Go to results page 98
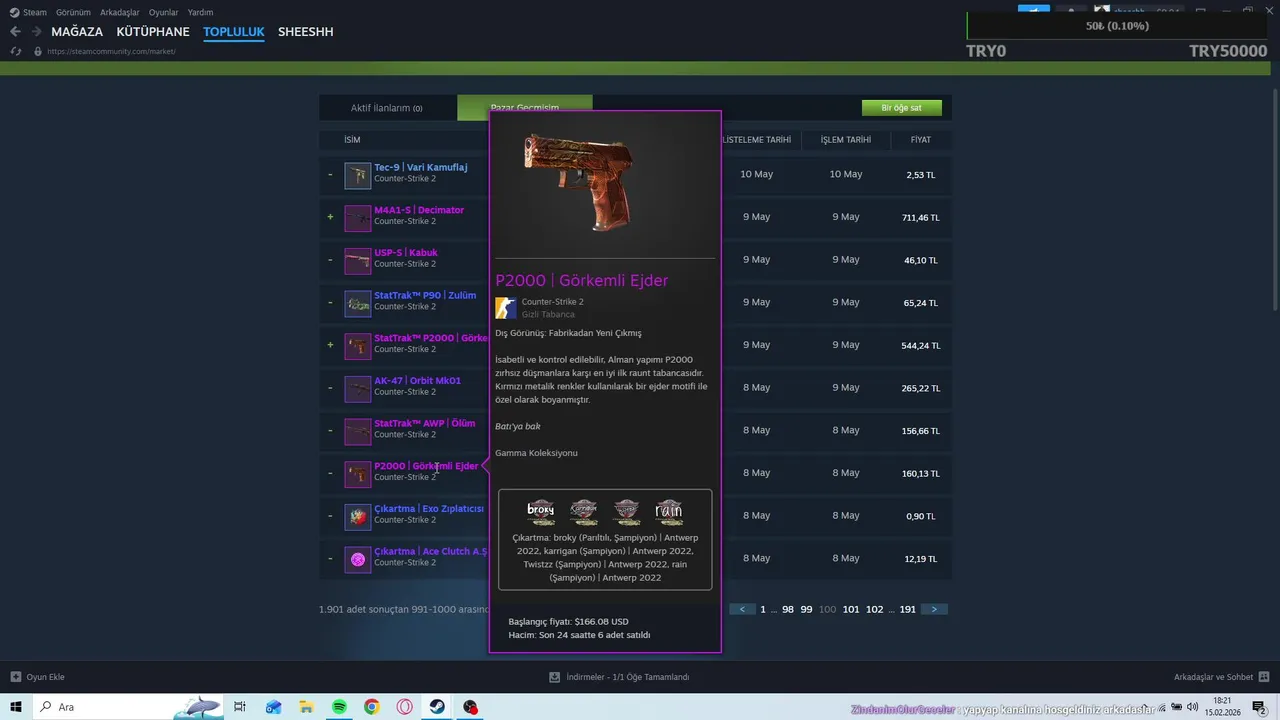Screen dimensions: 1280x720 tap(788, 609)
